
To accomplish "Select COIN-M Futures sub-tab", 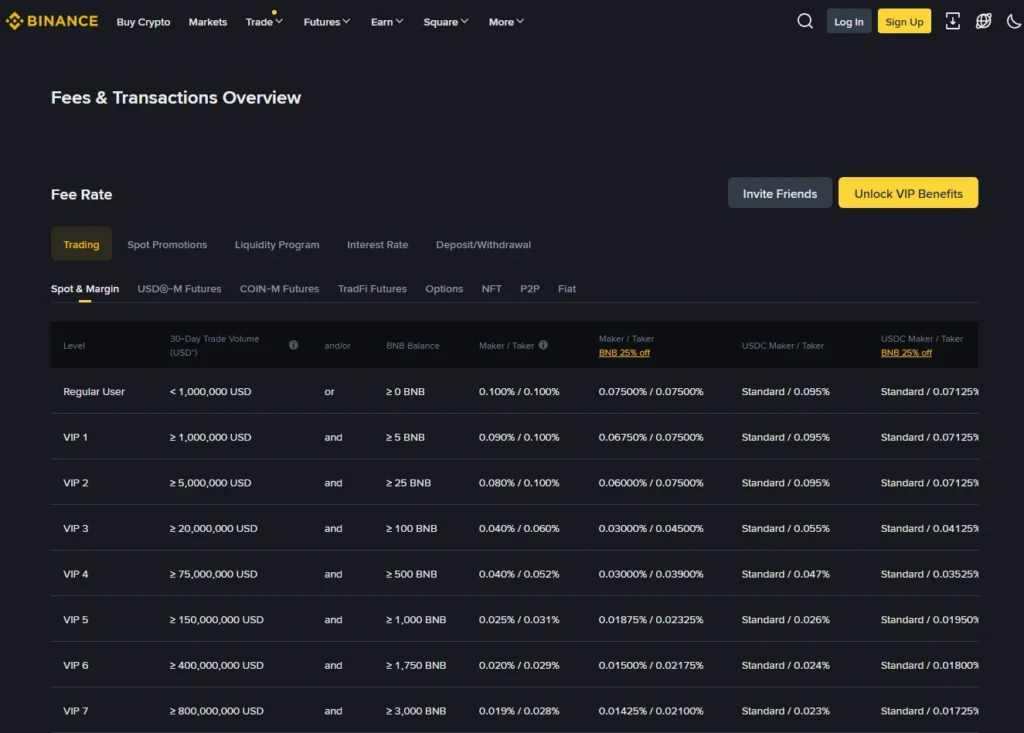I will pos(279,289).
